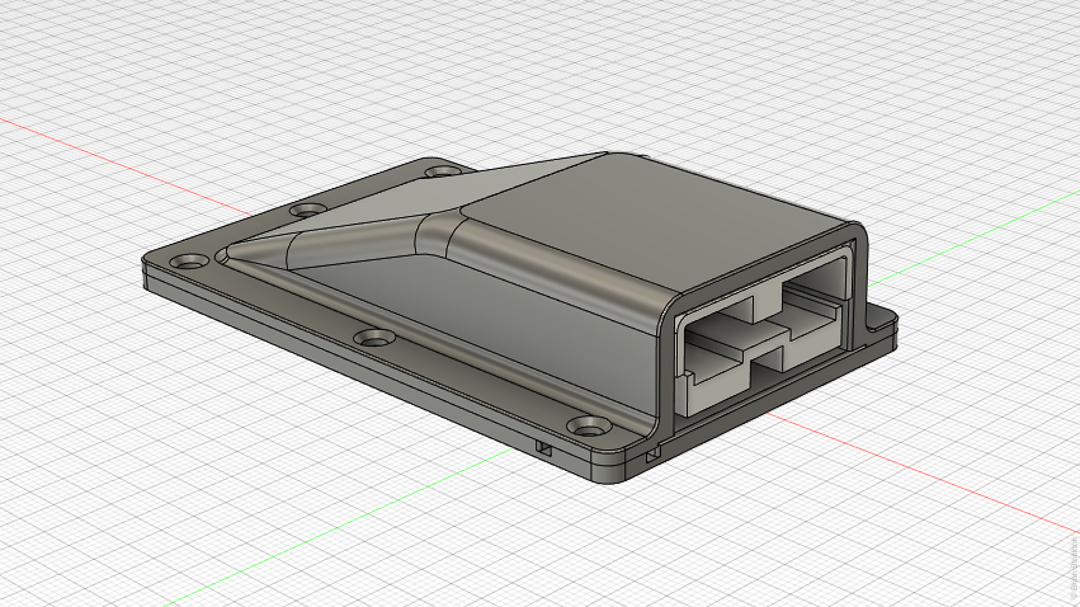1080x607 pixels.
Task: Click the red axis line left of the model
Action: pos(124,163)
